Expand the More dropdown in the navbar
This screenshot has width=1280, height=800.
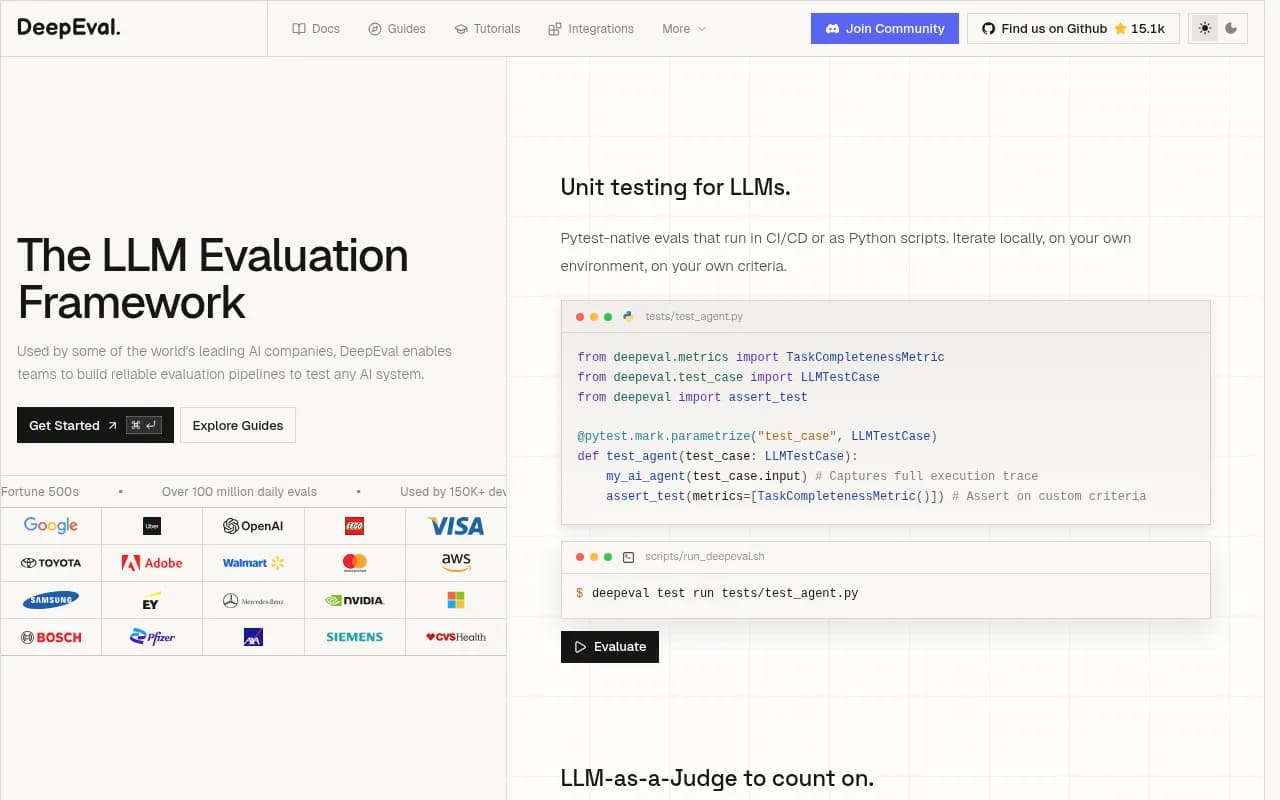tap(684, 29)
